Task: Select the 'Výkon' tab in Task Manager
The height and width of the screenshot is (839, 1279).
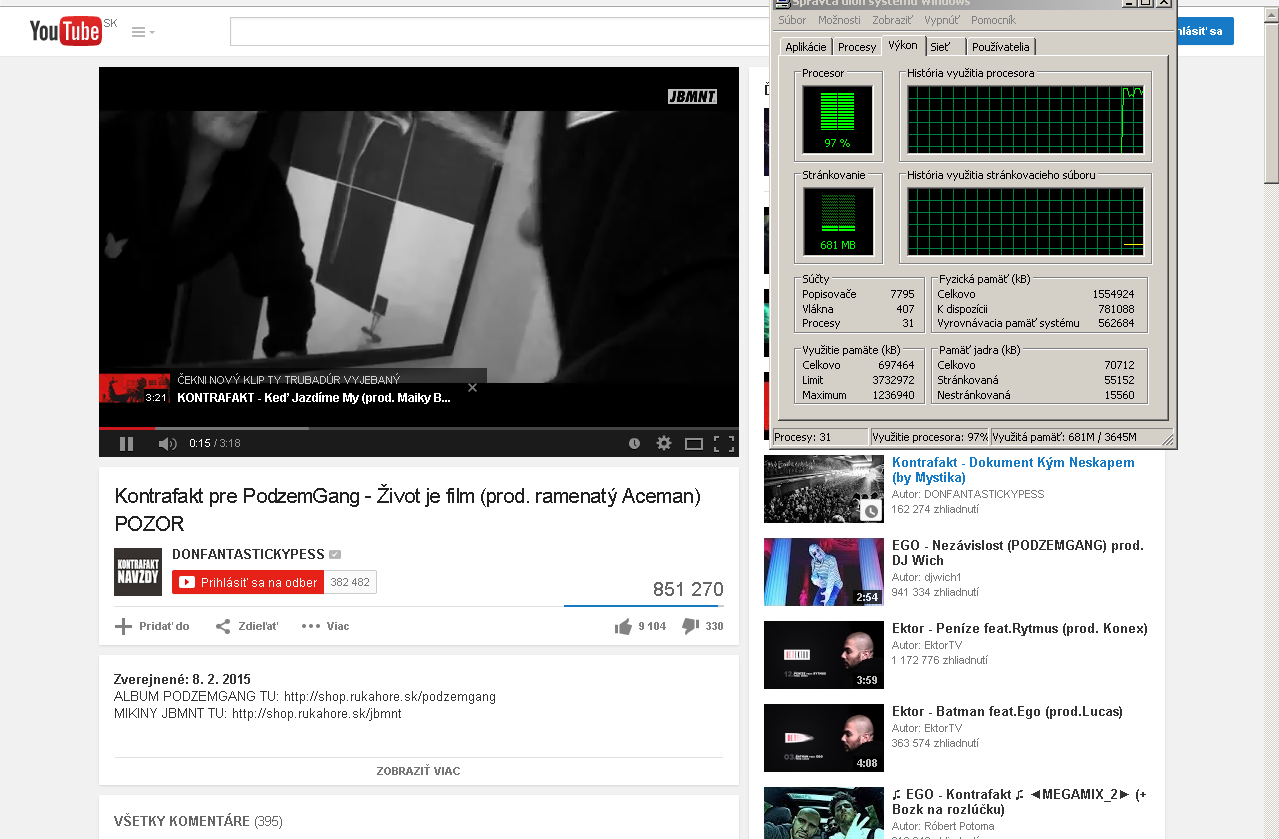Action: coord(903,46)
